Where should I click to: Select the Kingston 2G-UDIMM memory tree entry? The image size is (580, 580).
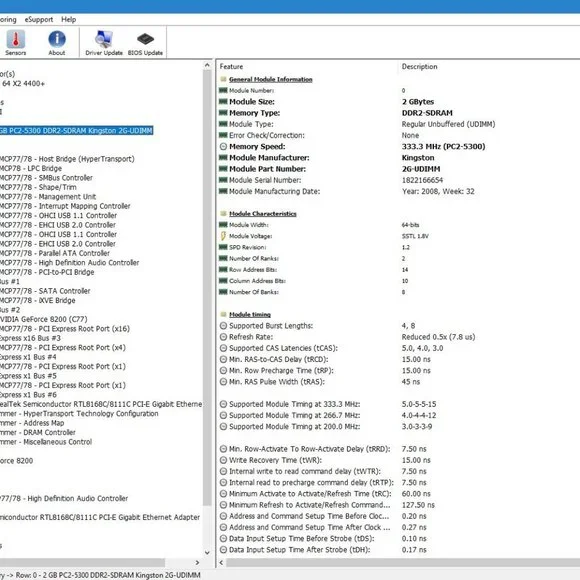76,131
